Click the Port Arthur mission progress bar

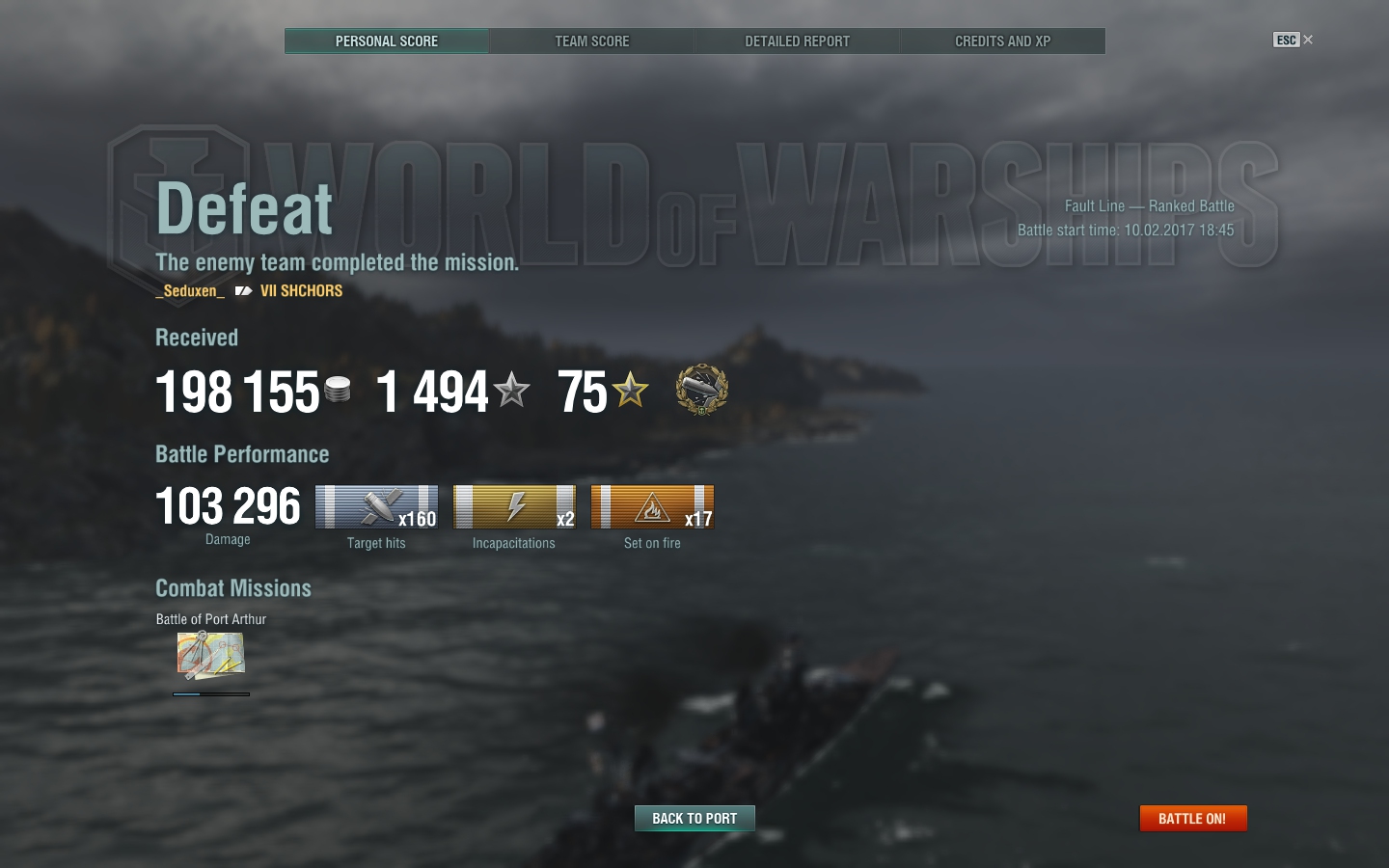coord(211,693)
